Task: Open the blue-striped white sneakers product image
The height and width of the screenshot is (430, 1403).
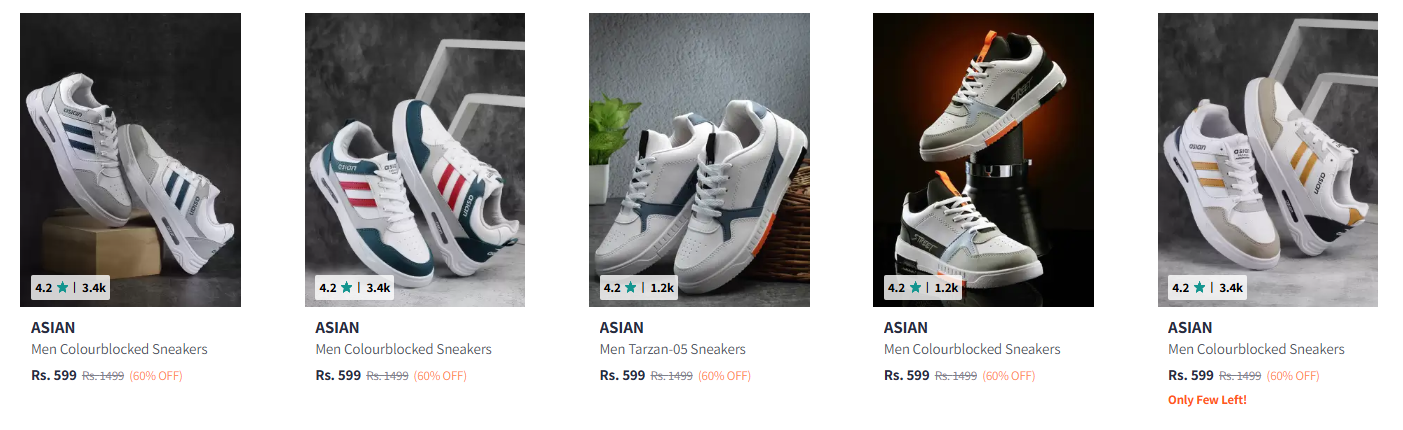Action: [130, 150]
